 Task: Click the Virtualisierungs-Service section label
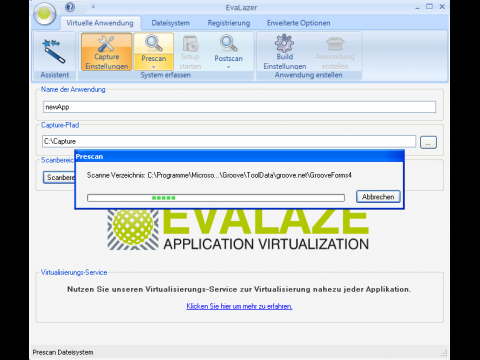click(x=74, y=272)
